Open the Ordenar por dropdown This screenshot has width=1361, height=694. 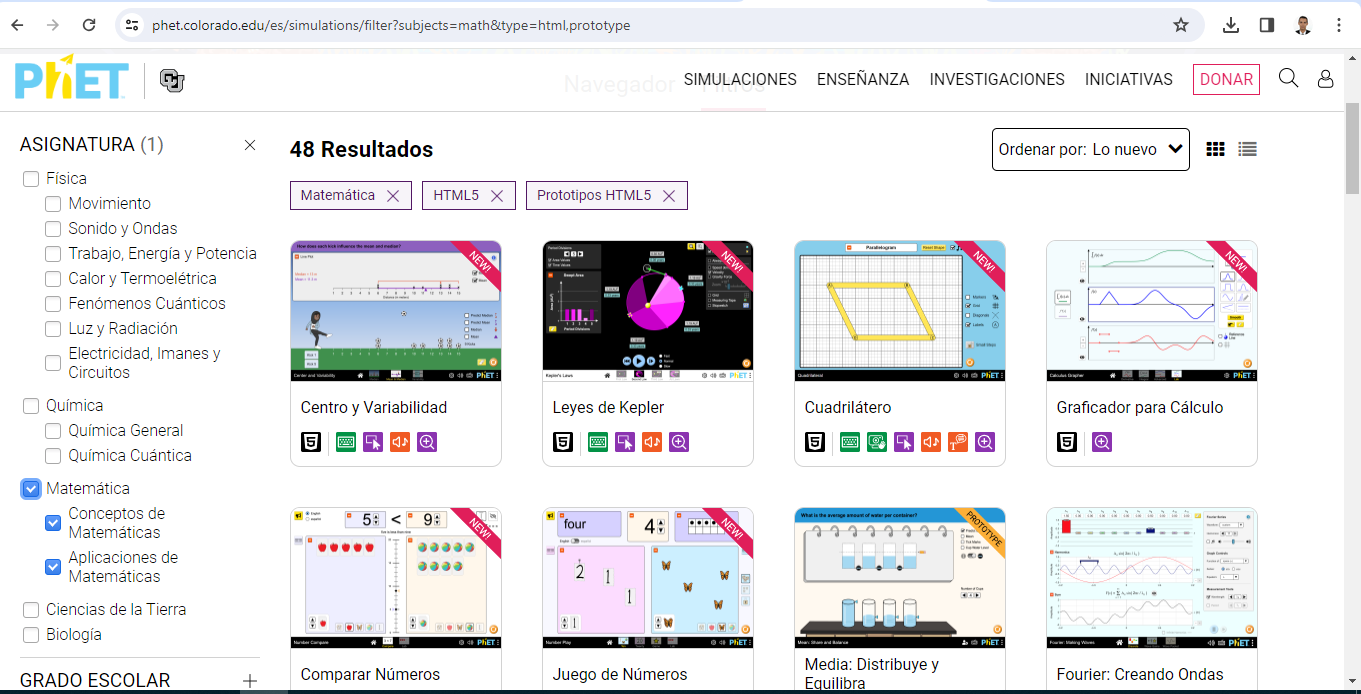(x=1091, y=150)
